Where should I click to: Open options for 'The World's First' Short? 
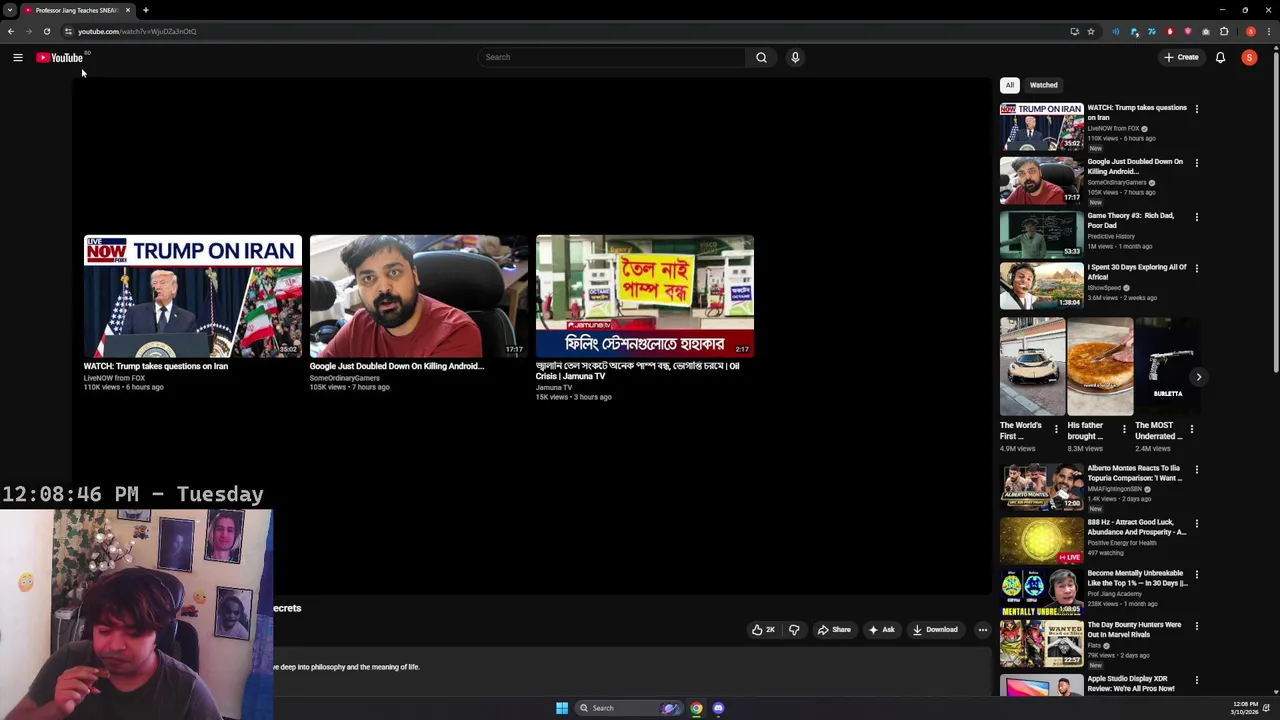1056,429
